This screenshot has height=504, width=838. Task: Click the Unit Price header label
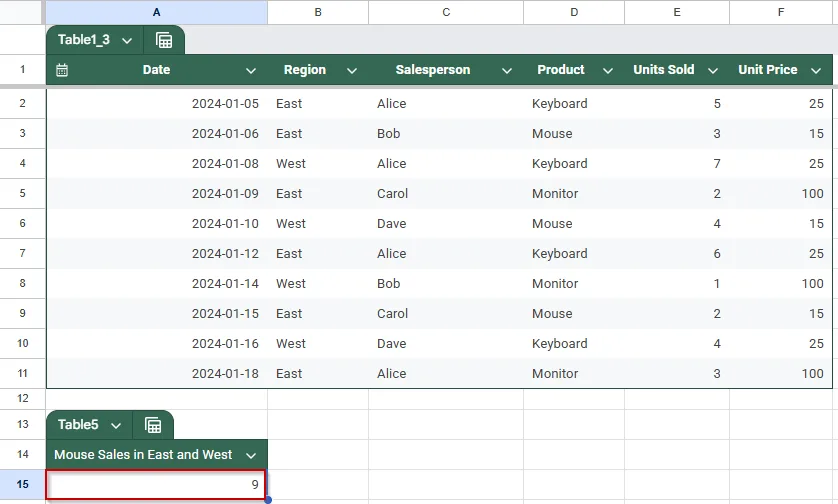click(767, 70)
